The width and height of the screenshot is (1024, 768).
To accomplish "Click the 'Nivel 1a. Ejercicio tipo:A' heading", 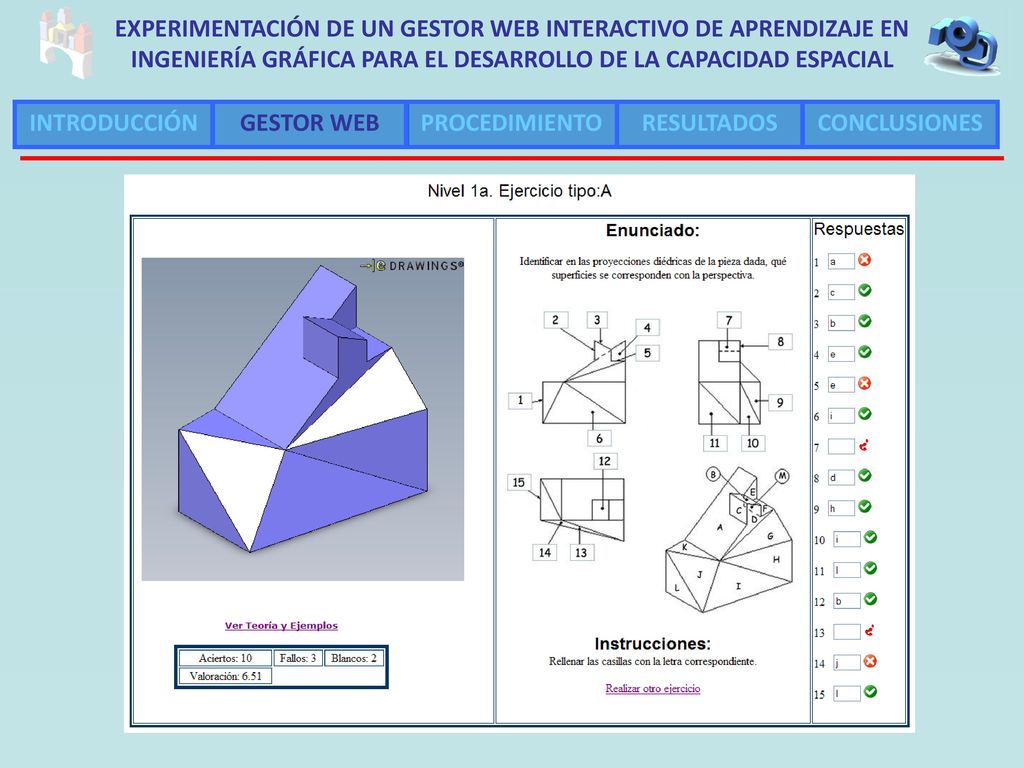I will pos(519,191).
